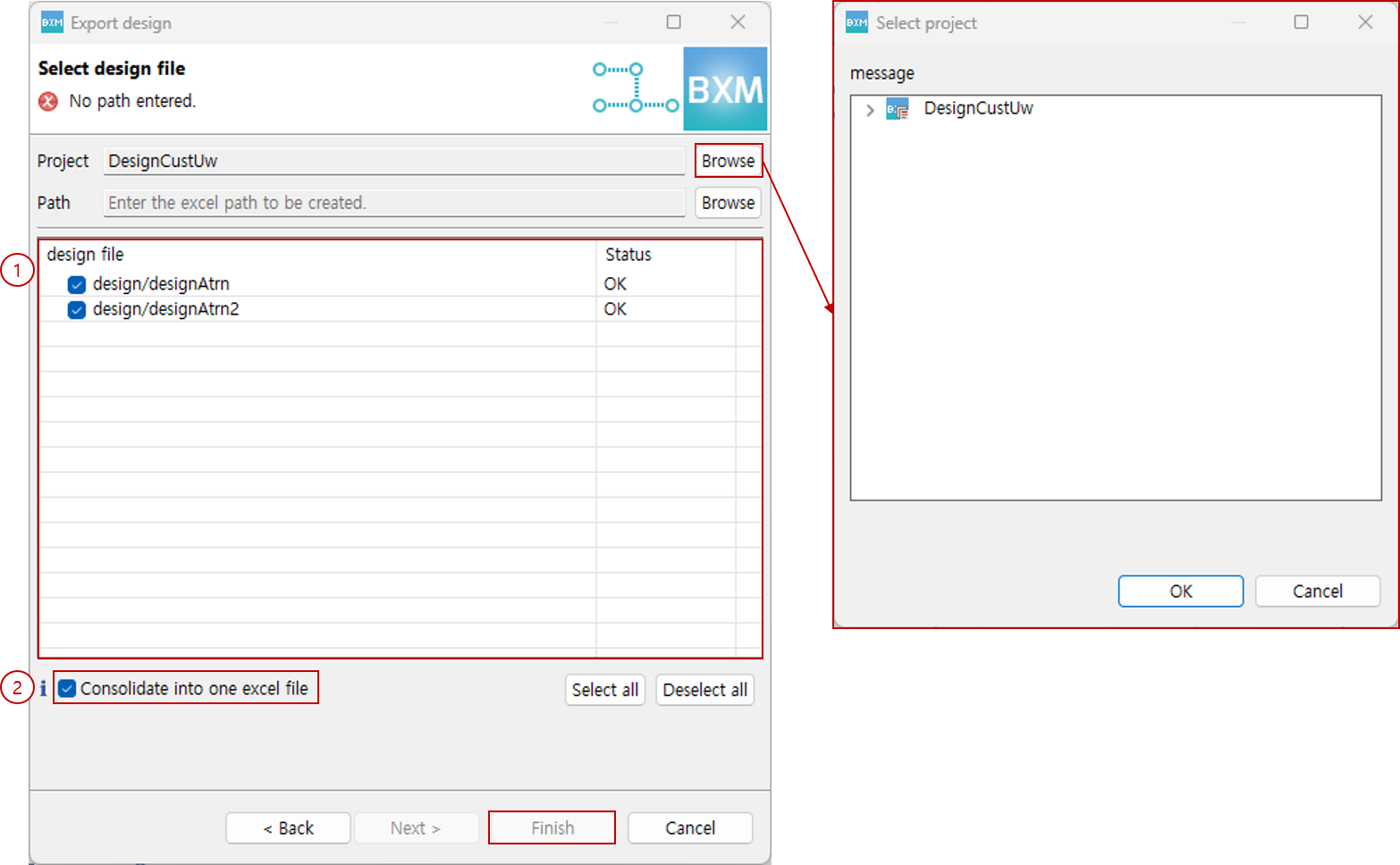The image size is (1400, 865).
Task: Uncheck the design/designAtrn checkbox
Action: pos(77,284)
